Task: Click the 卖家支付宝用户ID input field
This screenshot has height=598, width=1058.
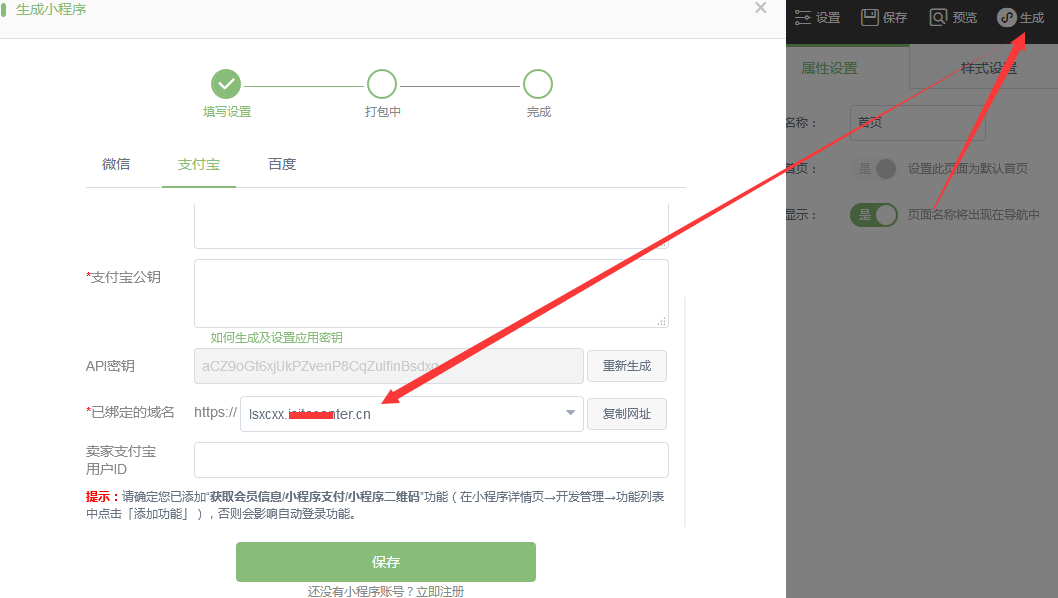Action: pos(431,460)
